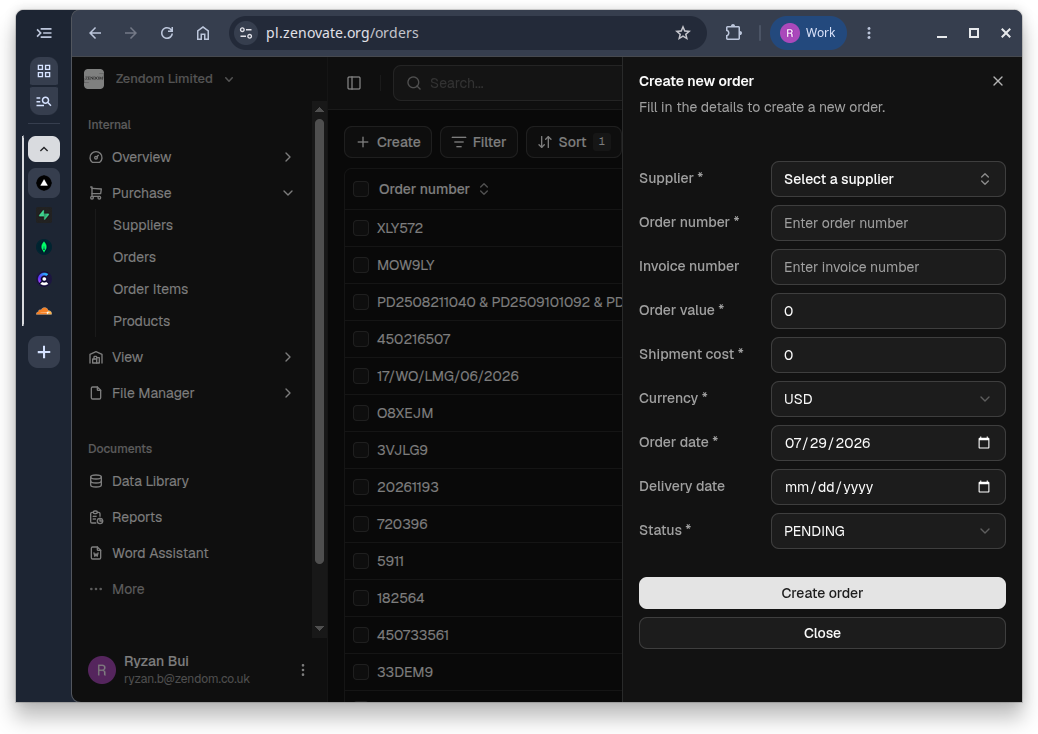Add a new tab with the plus icon
This screenshot has width=1038, height=734.
pyautogui.click(x=44, y=352)
